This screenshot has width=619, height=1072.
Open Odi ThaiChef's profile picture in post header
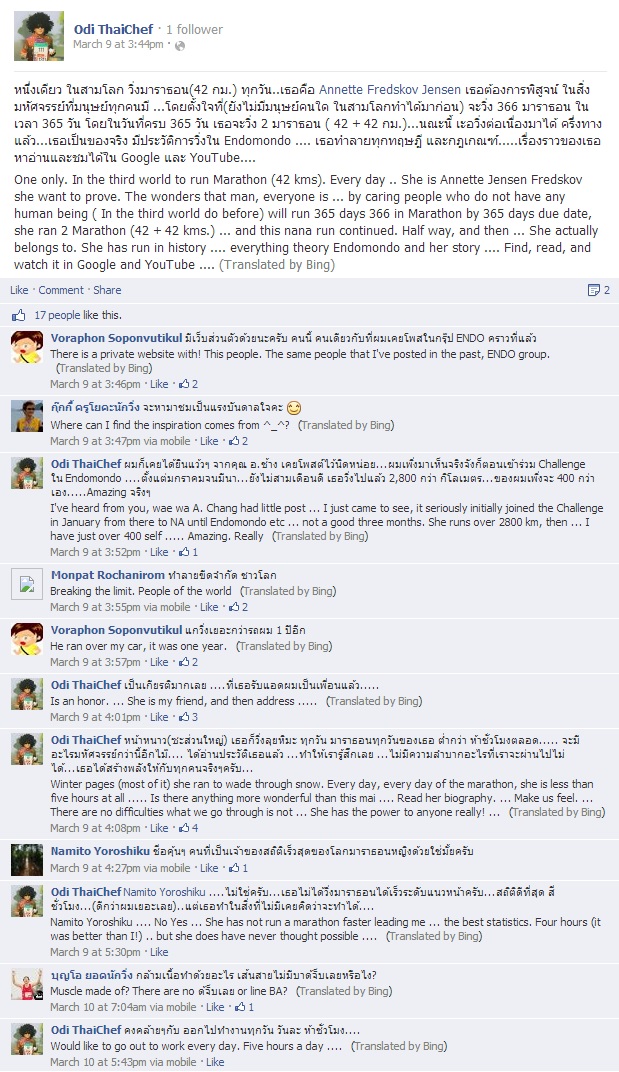coord(39,36)
